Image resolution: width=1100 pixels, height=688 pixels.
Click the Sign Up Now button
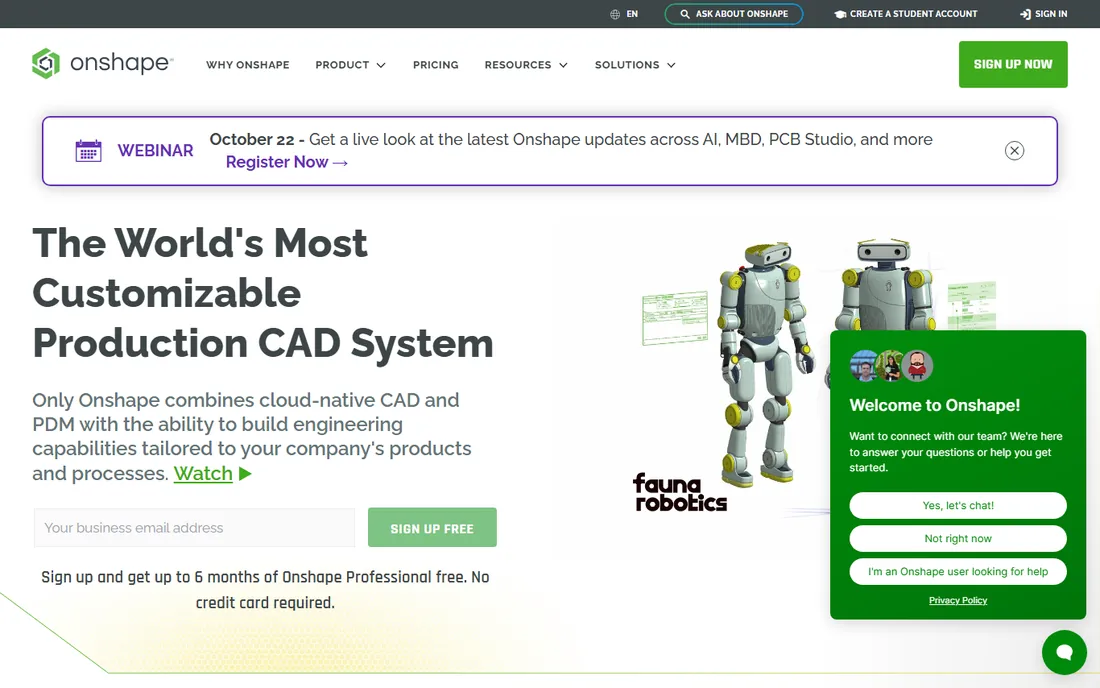pos(1013,65)
